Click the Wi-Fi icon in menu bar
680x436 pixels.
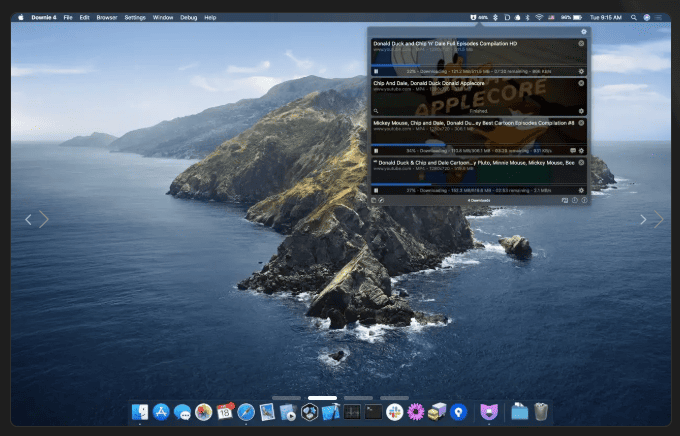pyautogui.click(x=539, y=17)
